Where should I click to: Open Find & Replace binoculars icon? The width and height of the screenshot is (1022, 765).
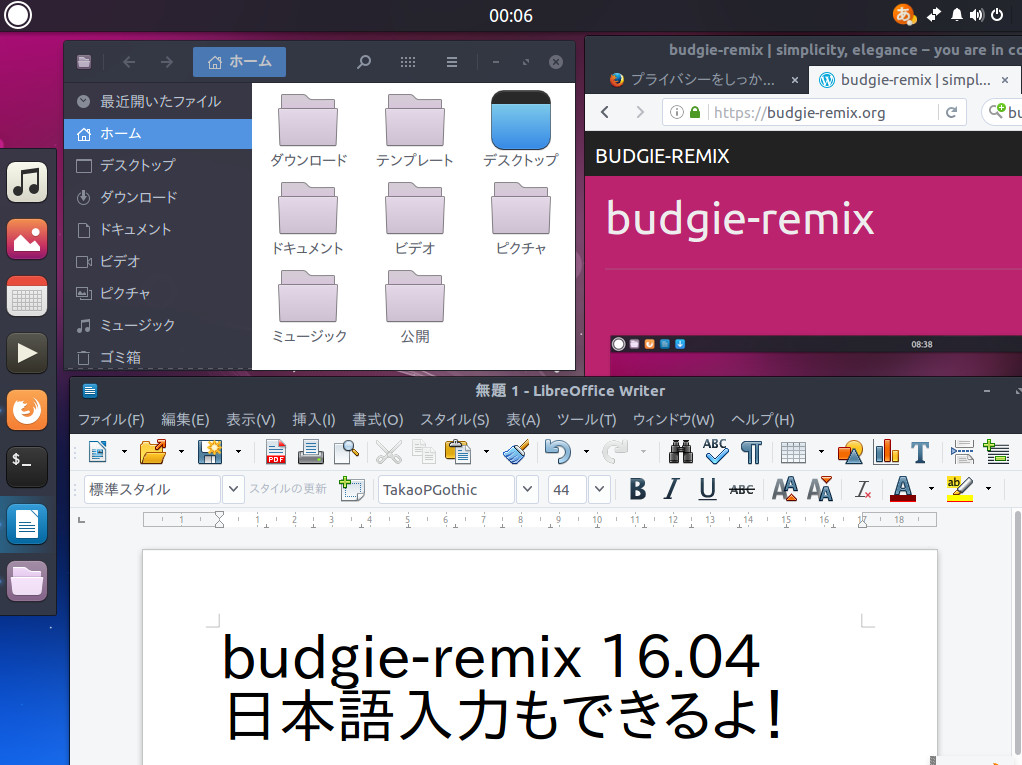[x=681, y=452]
